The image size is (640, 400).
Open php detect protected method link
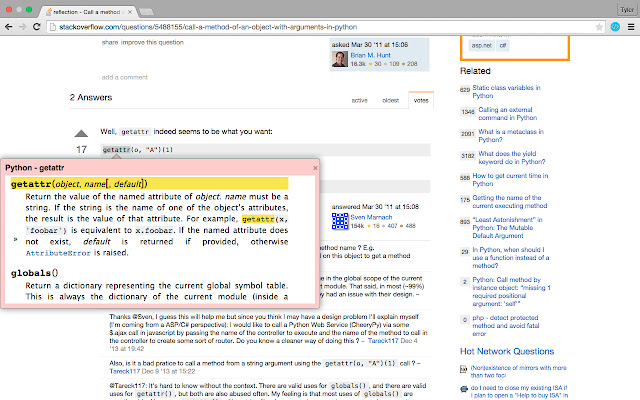506,325
